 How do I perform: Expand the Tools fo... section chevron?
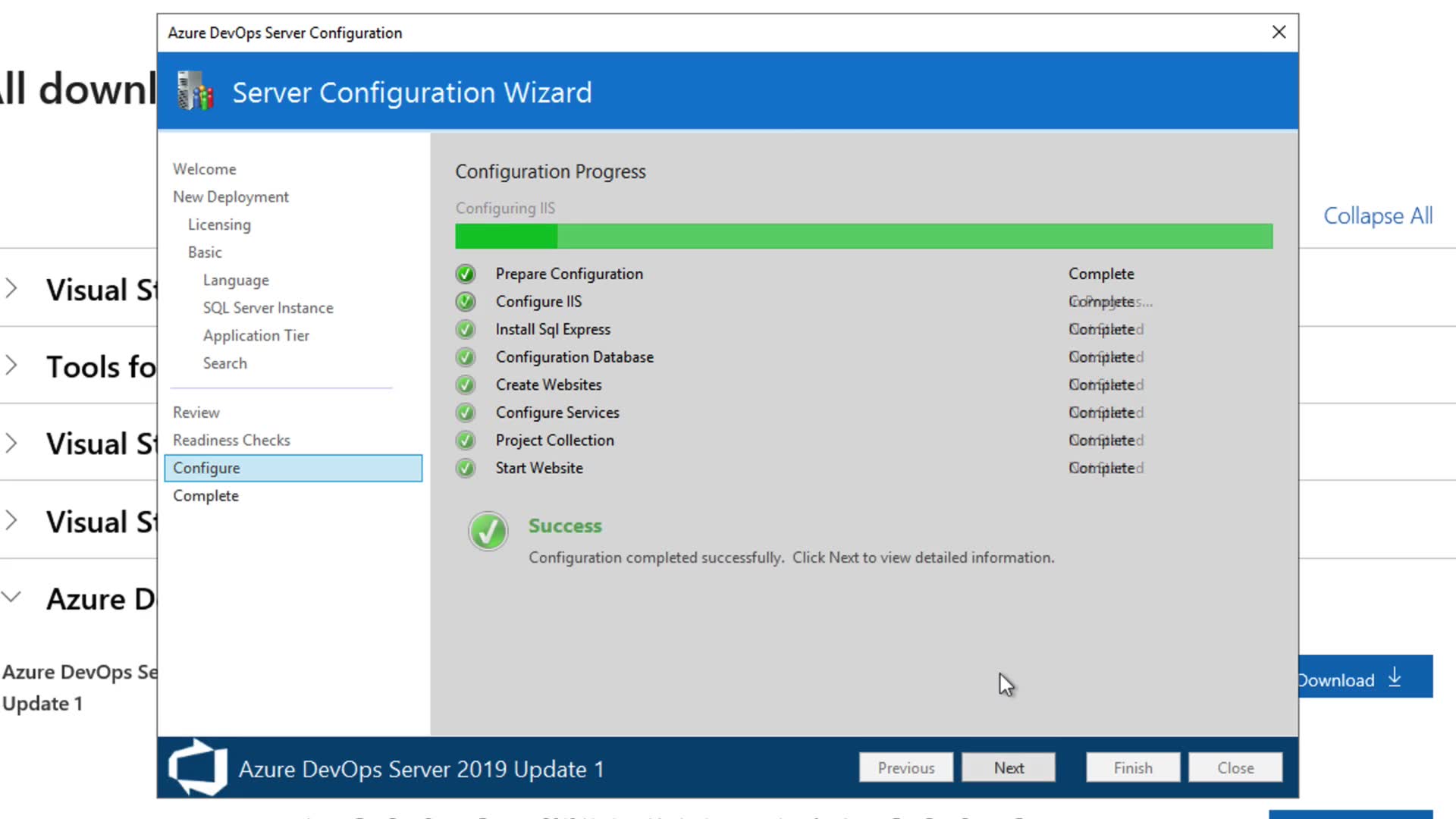[x=11, y=366]
